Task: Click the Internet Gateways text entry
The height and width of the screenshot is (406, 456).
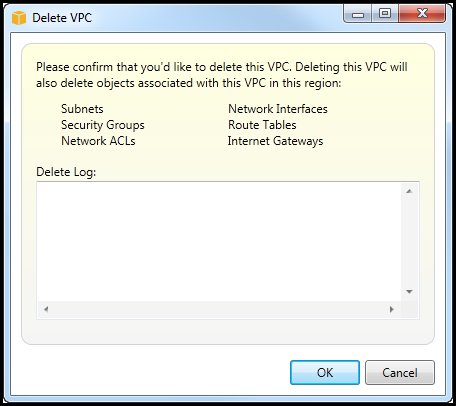Action: tap(275, 141)
